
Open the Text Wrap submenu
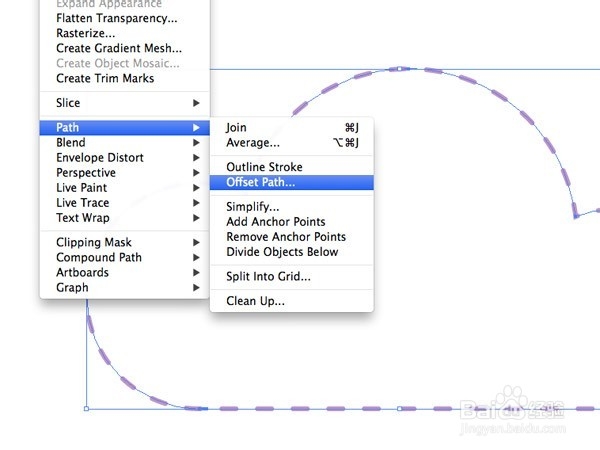point(124,218)
